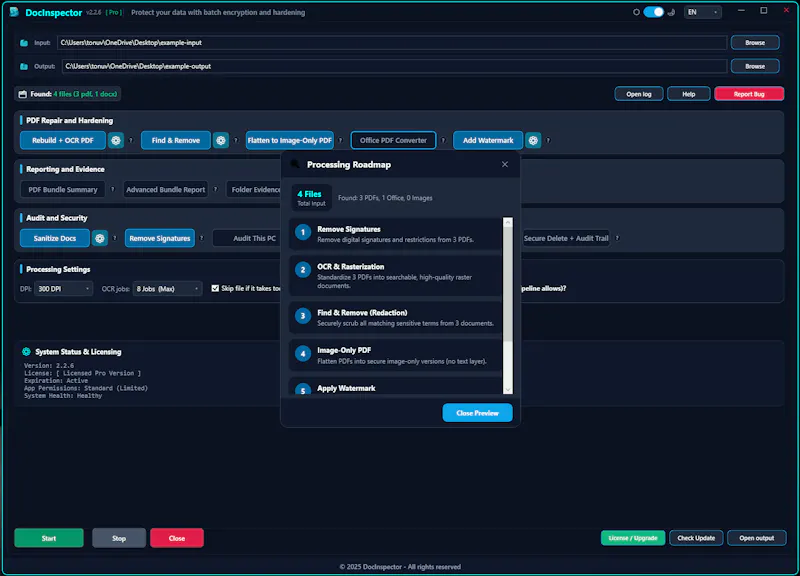The height and width of the screenshot is (576, 800).
Task: Click the green Start button
Action: [49, 538]
